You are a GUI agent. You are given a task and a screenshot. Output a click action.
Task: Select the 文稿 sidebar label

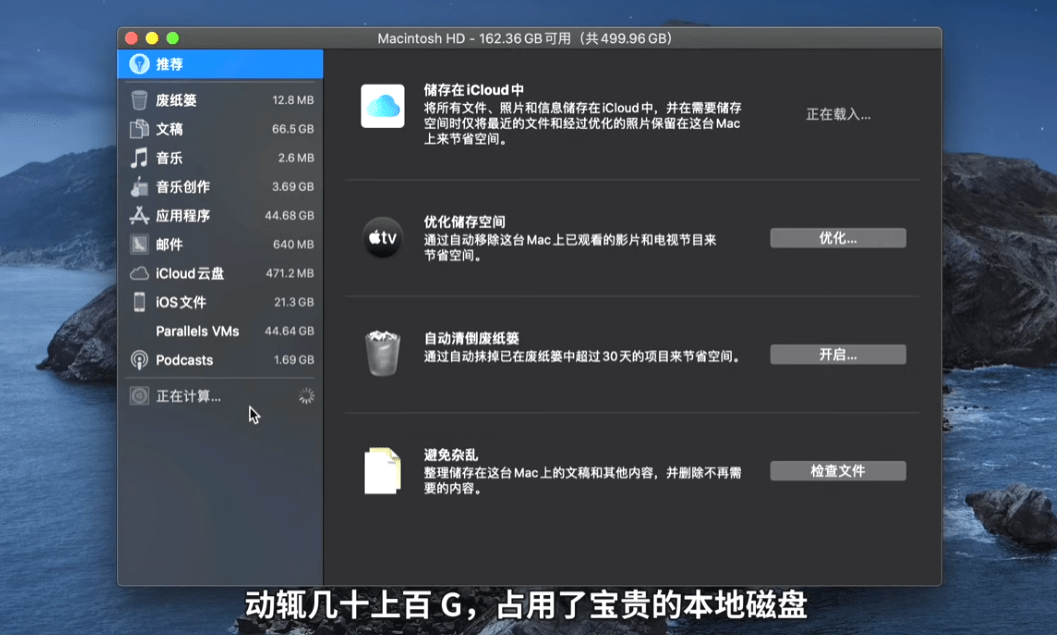[169, 129]
